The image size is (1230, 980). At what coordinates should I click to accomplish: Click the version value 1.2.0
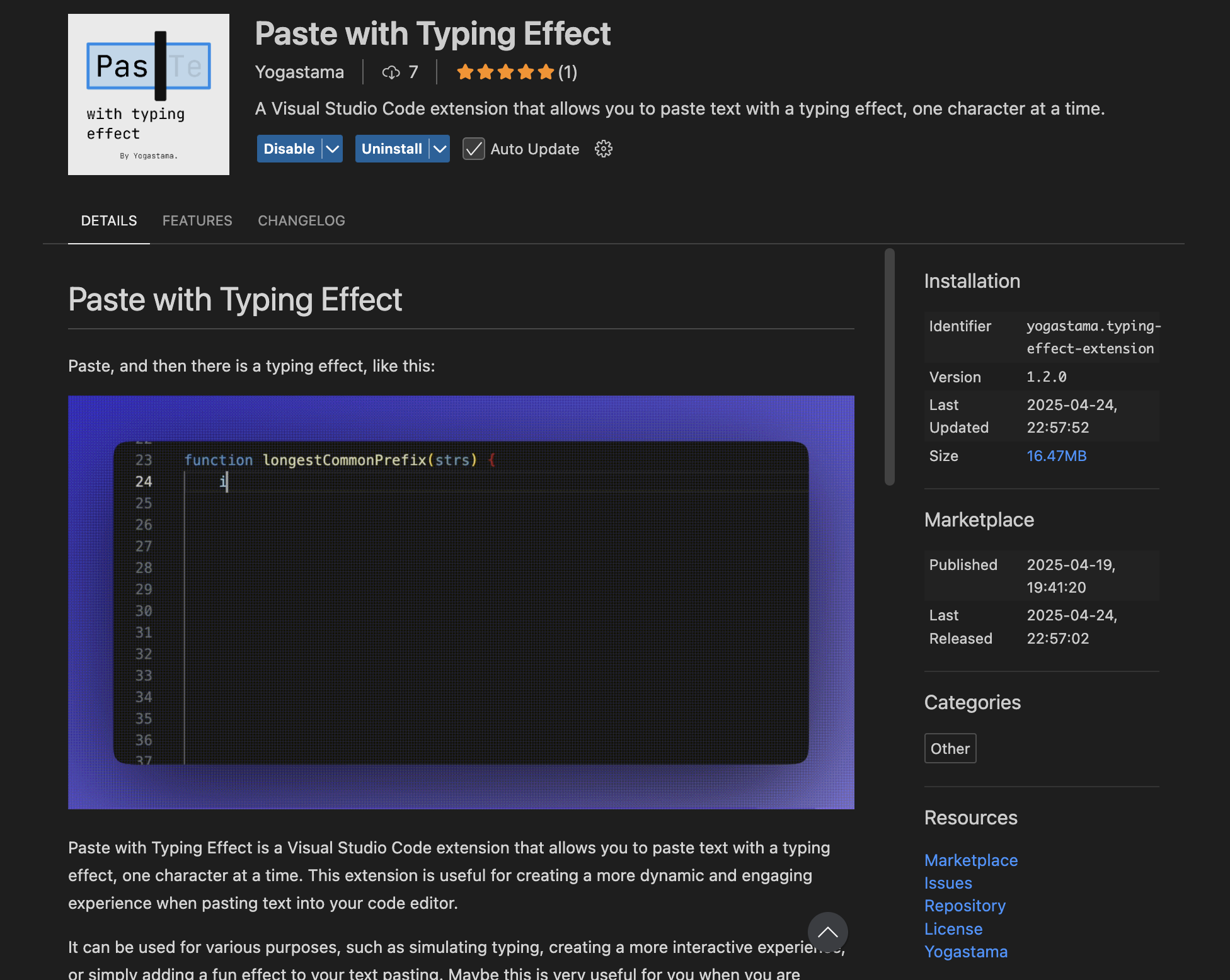1047,377
